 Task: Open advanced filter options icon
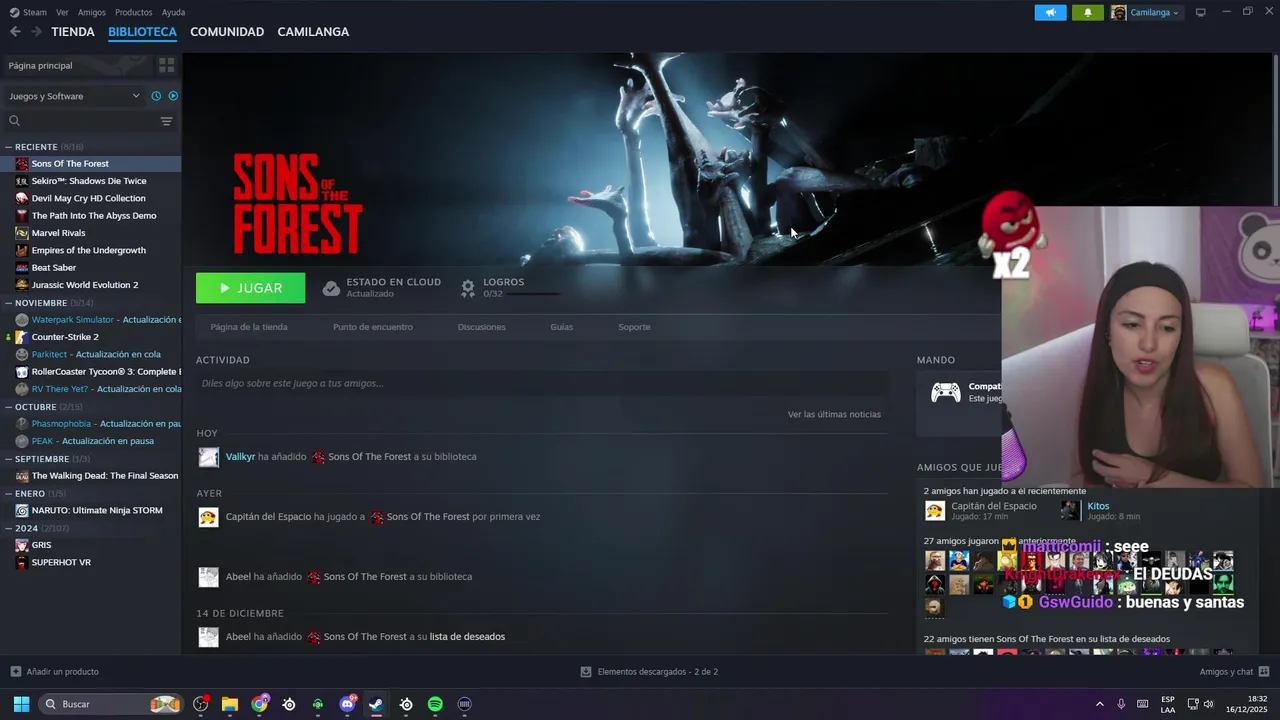tap(166, 121)
